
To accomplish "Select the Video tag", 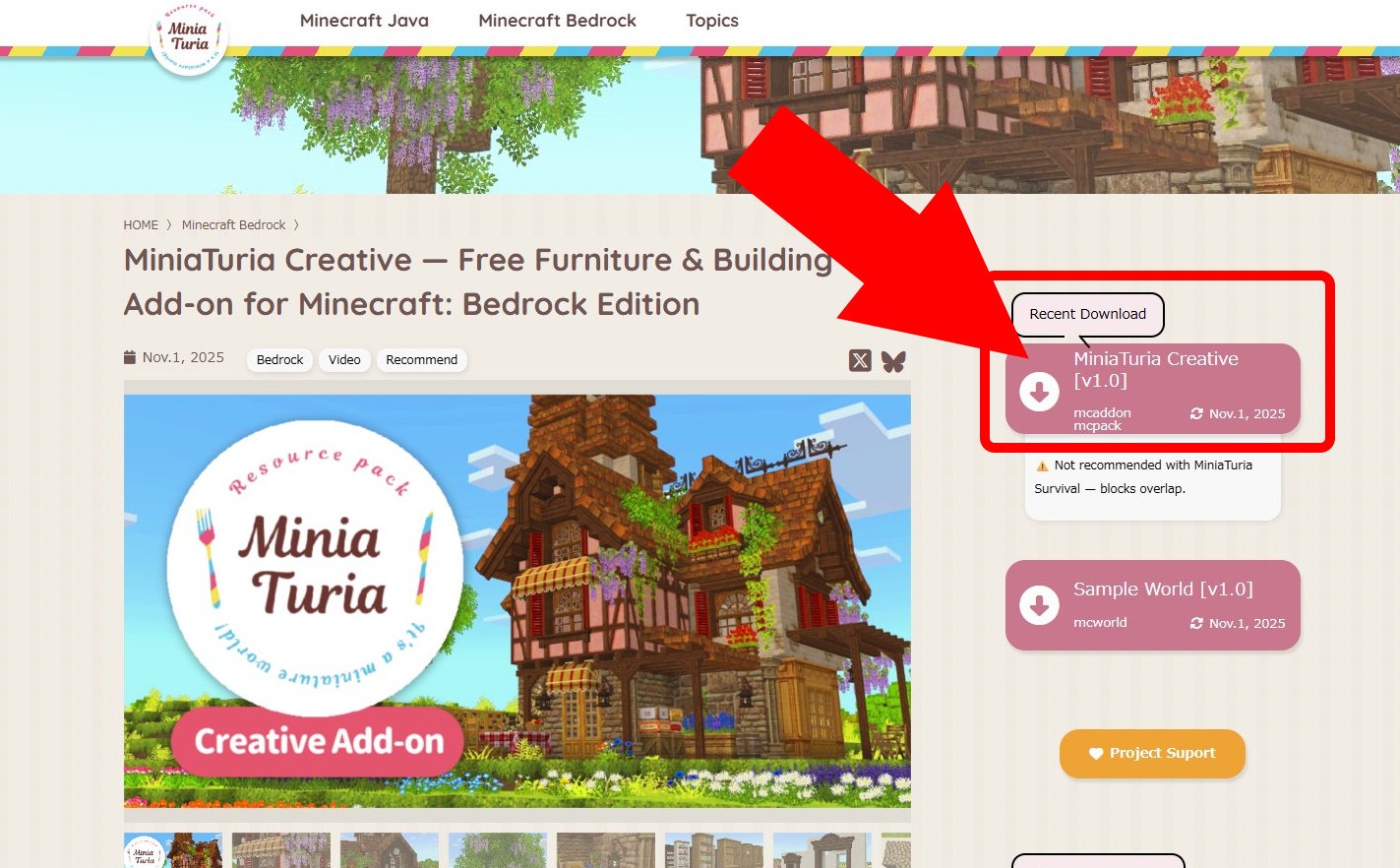I will tap(344, 360).
